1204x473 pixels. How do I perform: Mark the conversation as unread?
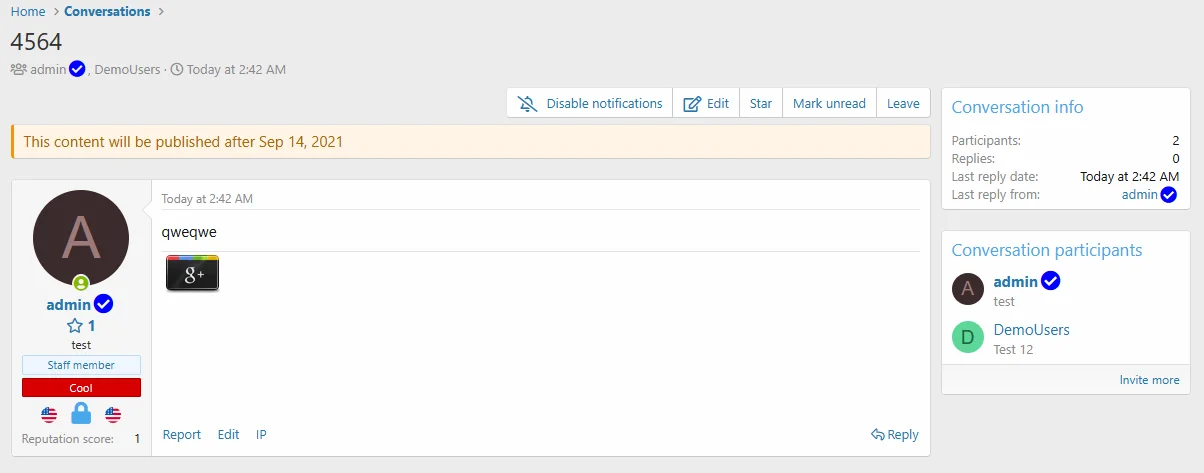(x=829, y=103)
